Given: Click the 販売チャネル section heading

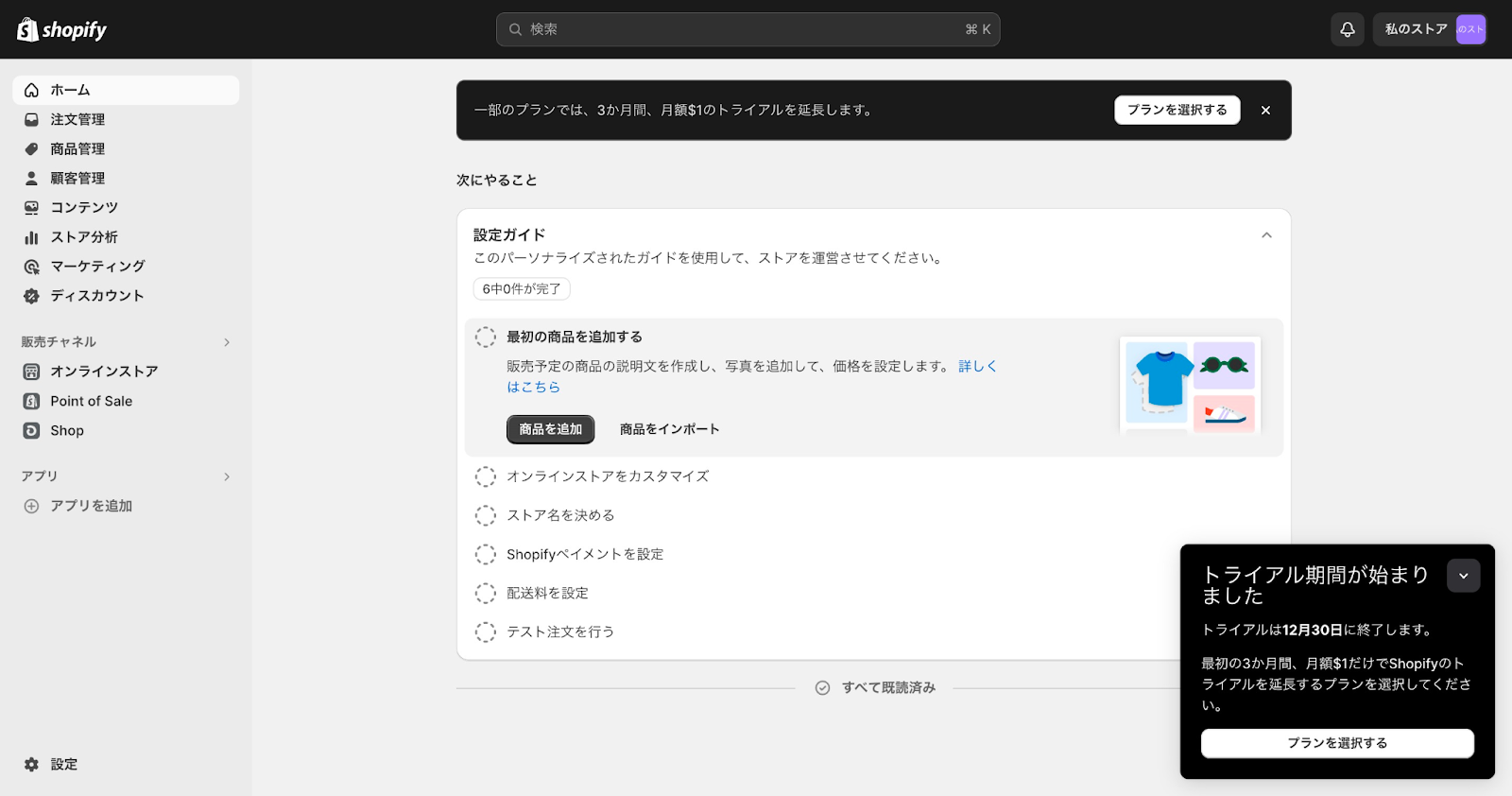Looking at the screenshot, I should 59,342.
